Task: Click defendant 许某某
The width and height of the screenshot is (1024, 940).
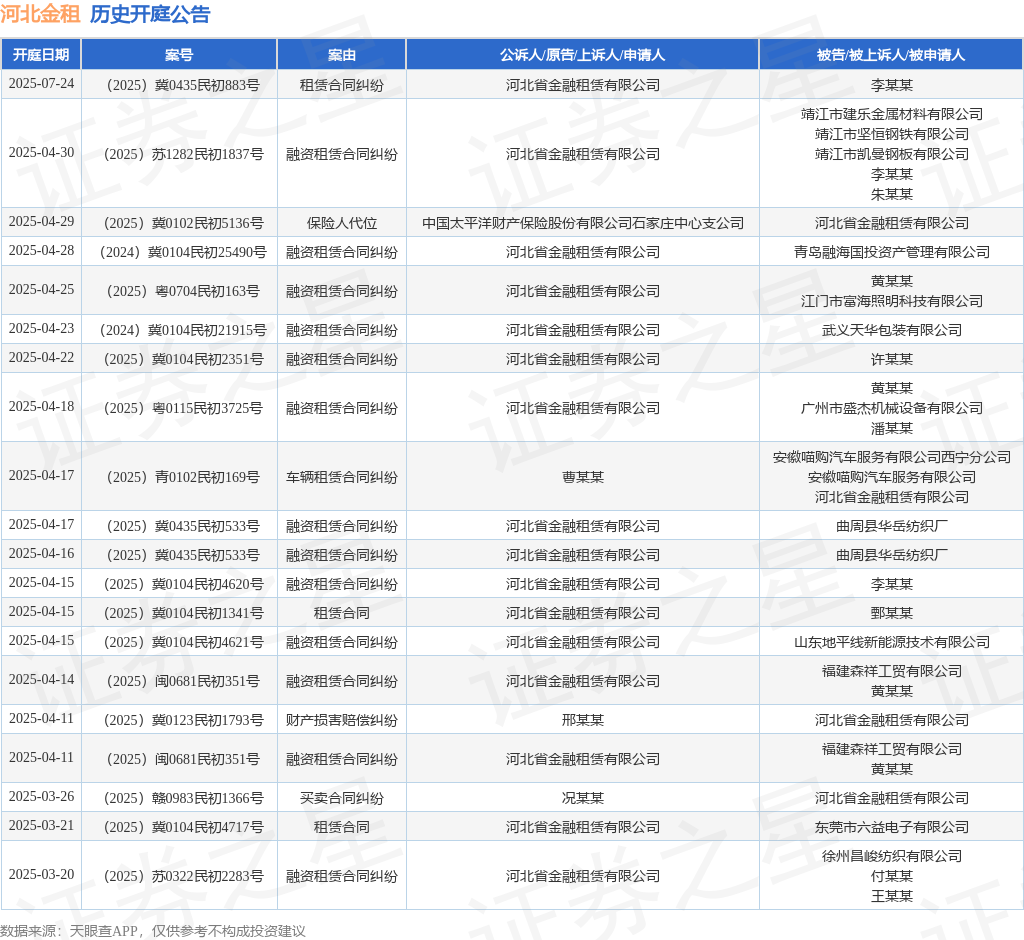Action: pos(891,359)
